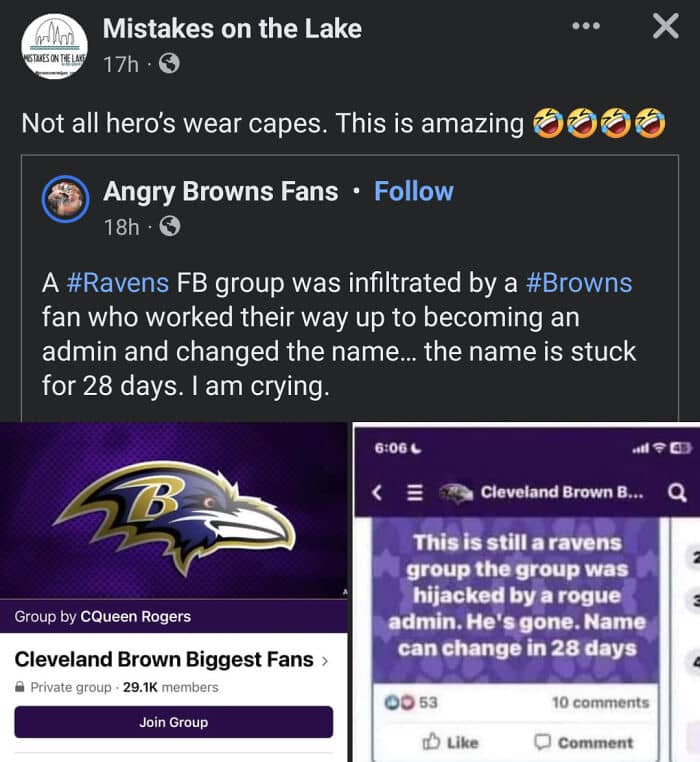Screen dimensions: 700x762
Task: Click the globe icon beside 17h
Action: point(169,64)
